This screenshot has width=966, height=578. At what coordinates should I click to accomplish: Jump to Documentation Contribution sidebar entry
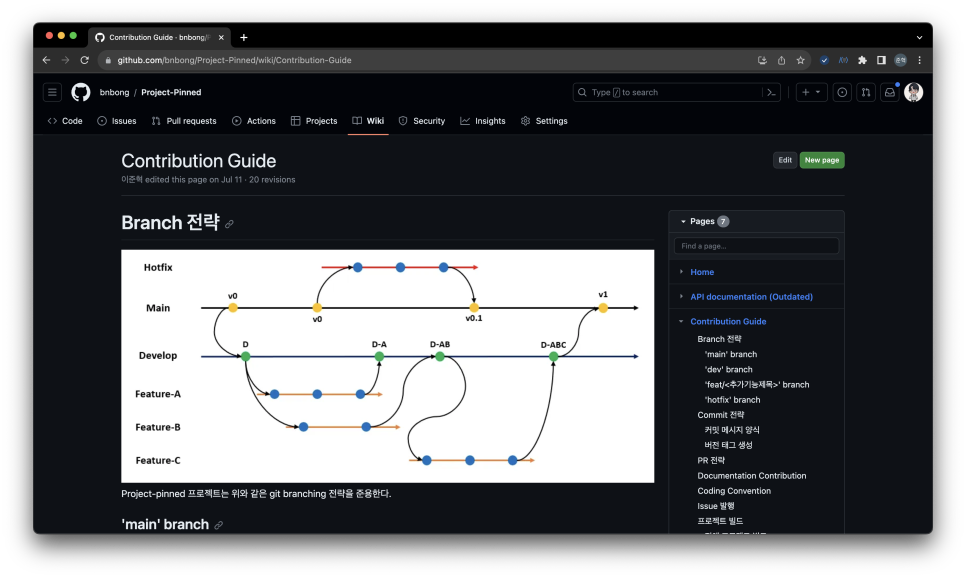752,476
